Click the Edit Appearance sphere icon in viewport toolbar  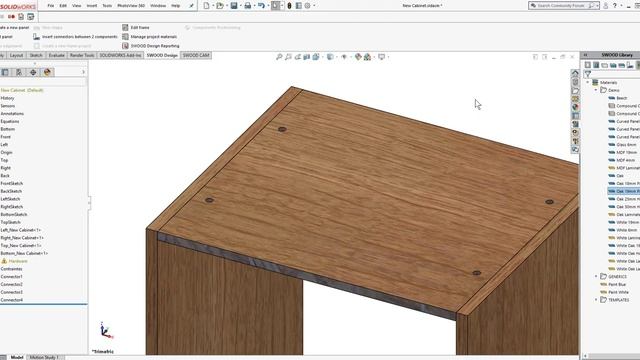[358, 57]
